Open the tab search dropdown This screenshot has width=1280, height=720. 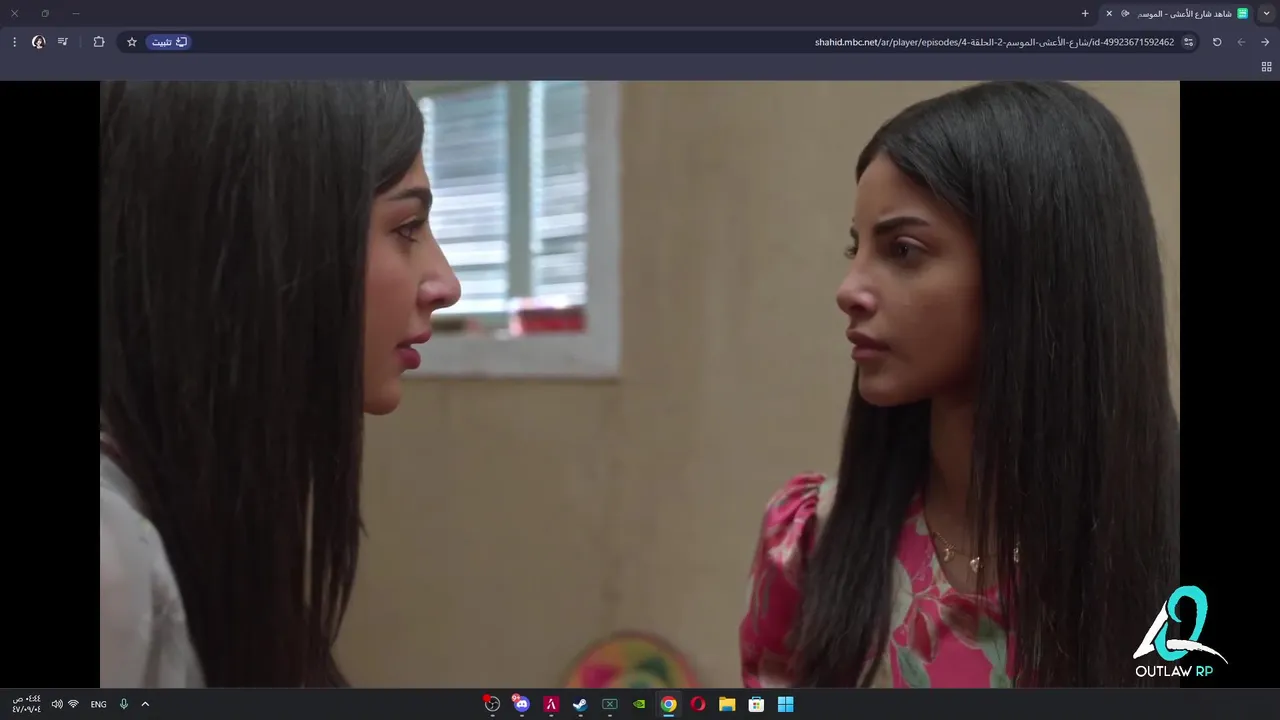tap(1266, 13)
